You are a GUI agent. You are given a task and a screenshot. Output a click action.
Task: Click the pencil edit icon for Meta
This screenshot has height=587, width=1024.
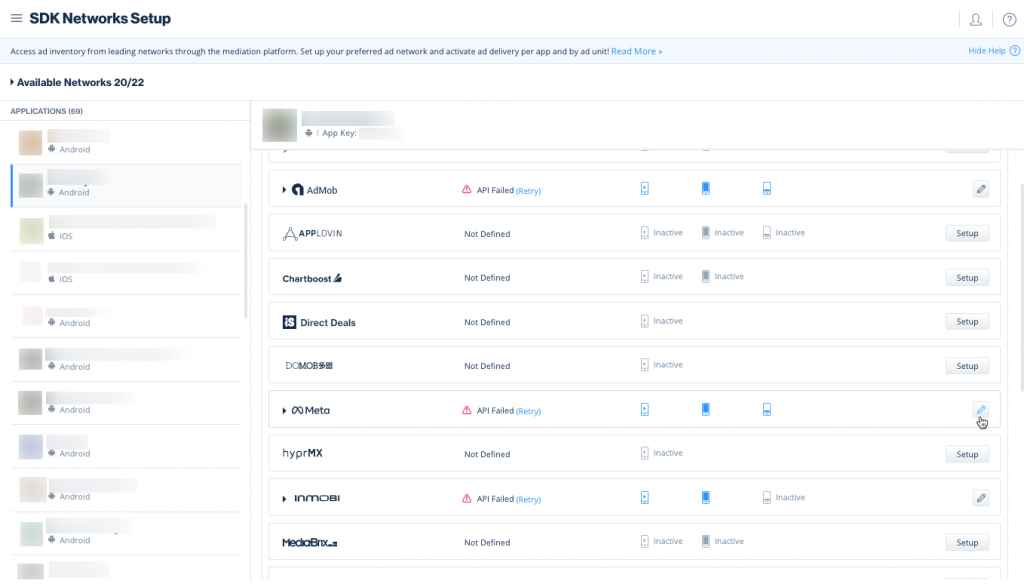[981, 410]
